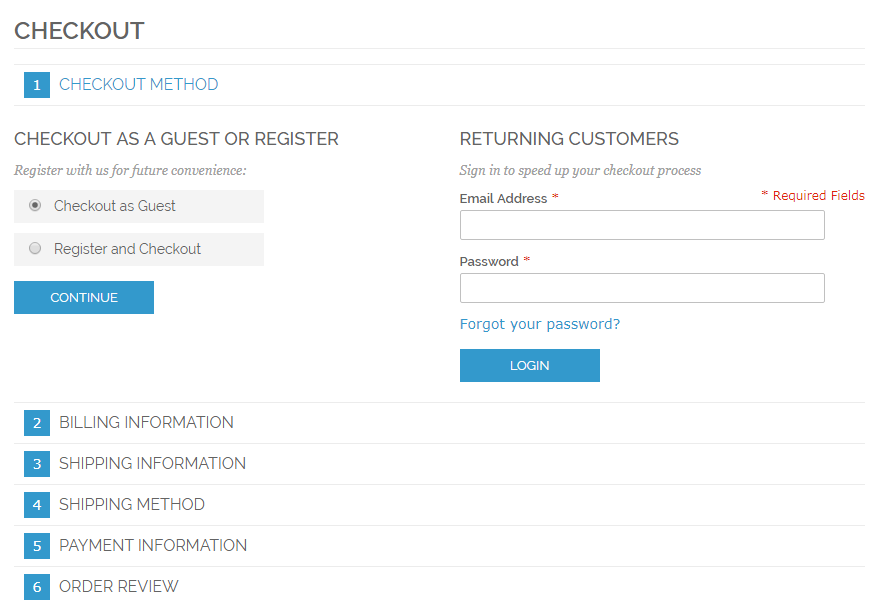Click the step 2 number badge
The height and width of the screenshot is (607, 873).
(x=36, y=423)
